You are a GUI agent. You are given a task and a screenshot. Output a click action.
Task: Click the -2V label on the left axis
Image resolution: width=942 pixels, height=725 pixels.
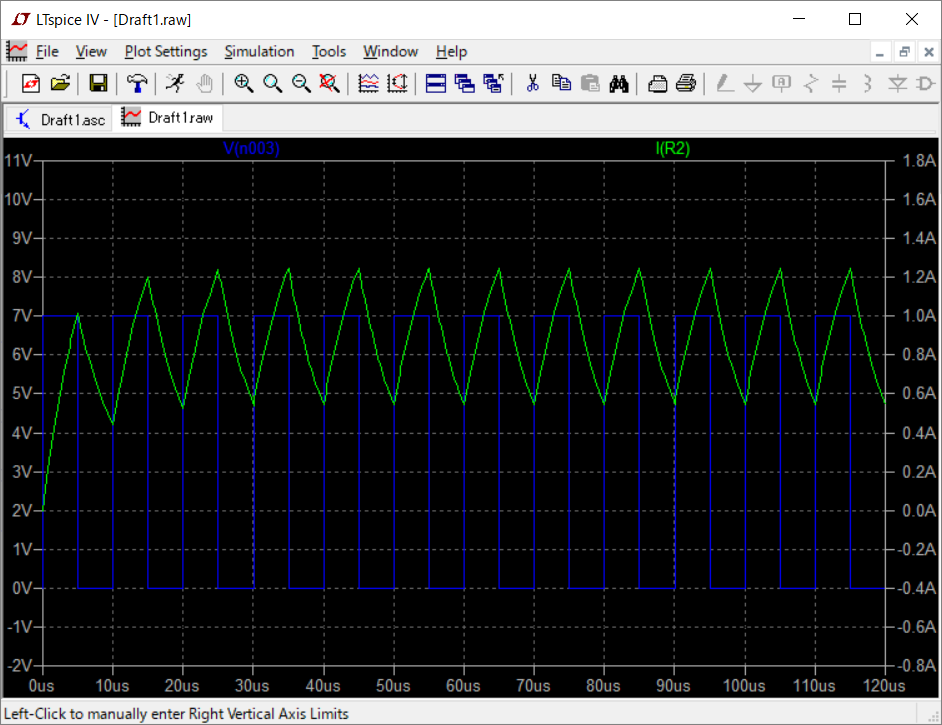[x=20, y=666]
